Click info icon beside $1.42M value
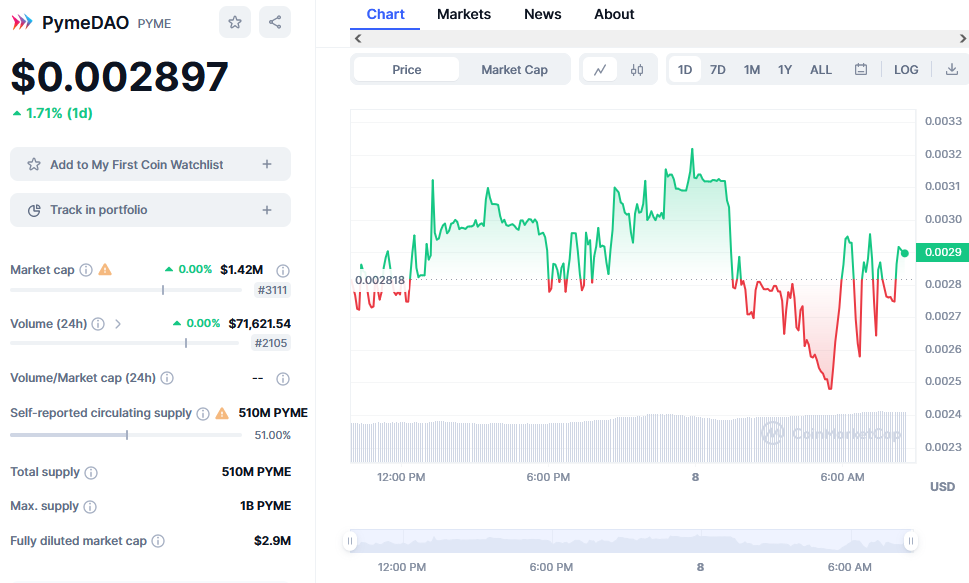Screen dimensions: 969x583 [283, 270]
